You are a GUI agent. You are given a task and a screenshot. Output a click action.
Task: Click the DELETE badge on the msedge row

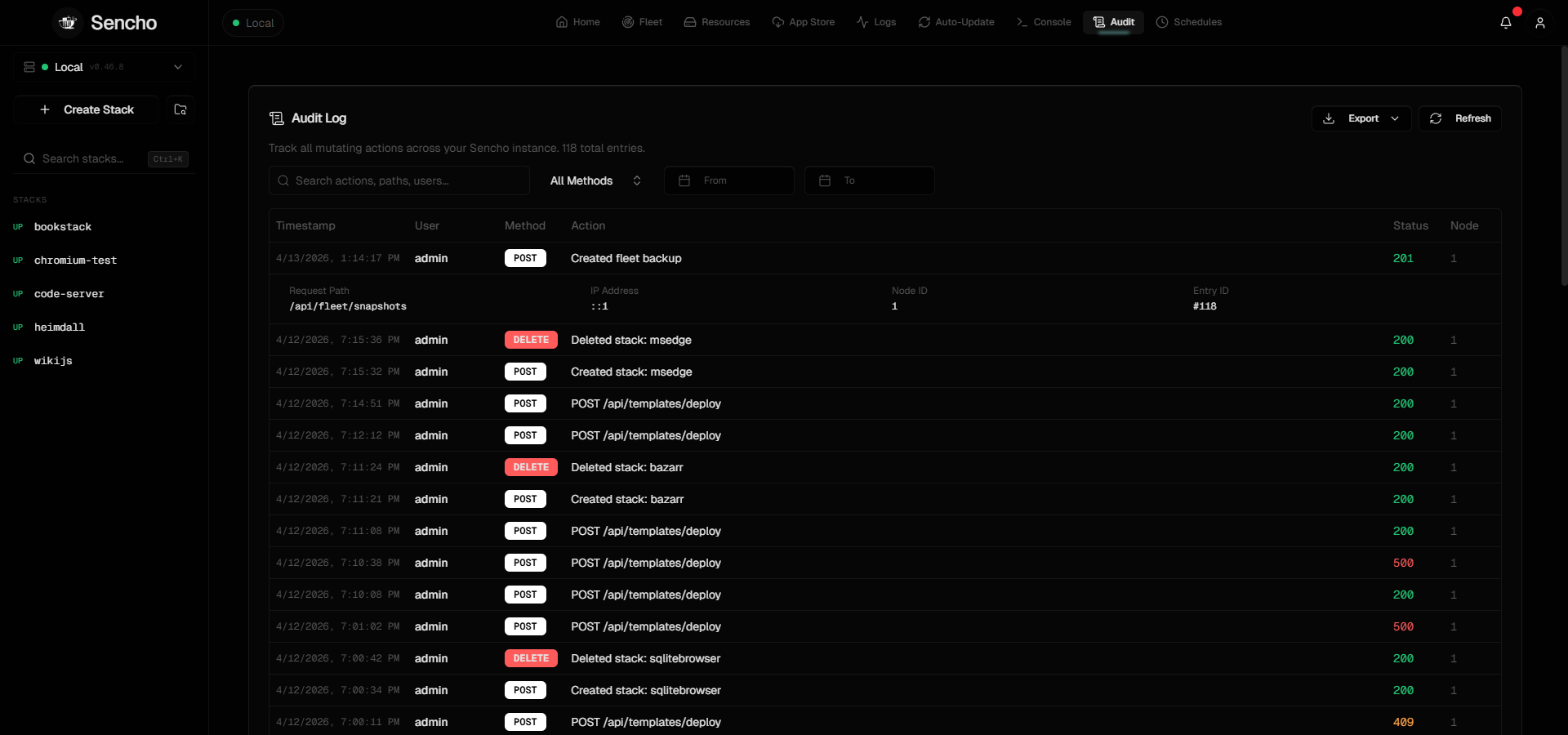coord(531,340)
